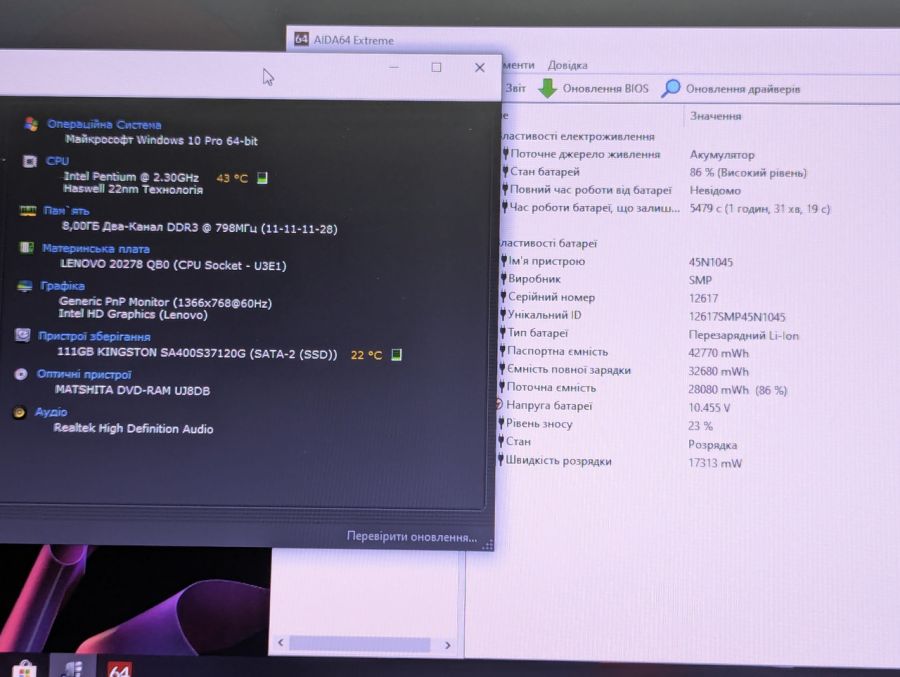
Task: Click the CPU chip icon
Action: click(30, 161)
